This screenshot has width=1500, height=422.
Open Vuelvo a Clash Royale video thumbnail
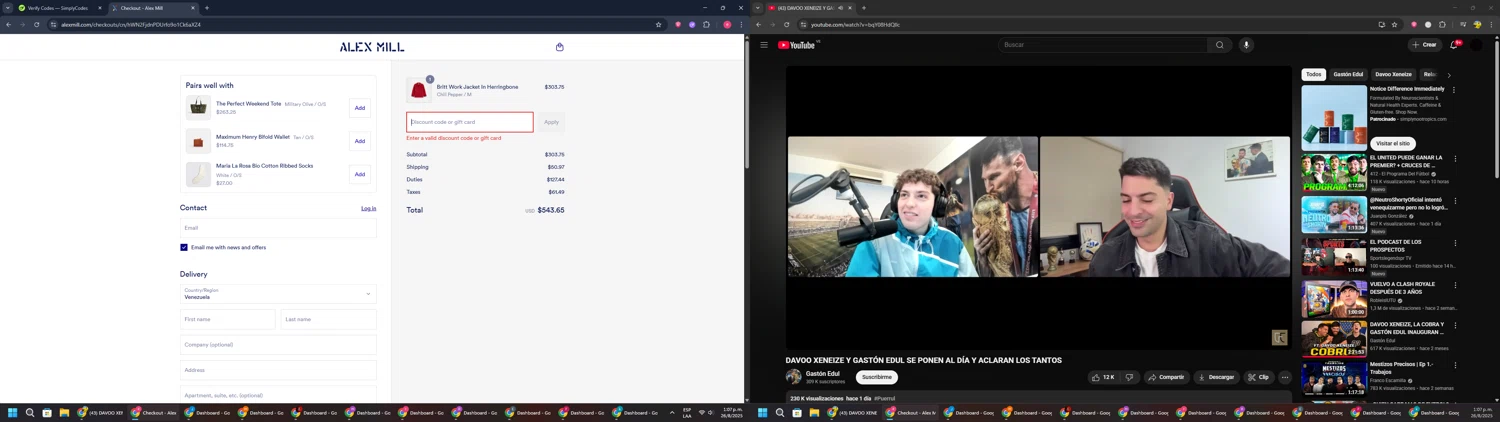pos(1334,298)
